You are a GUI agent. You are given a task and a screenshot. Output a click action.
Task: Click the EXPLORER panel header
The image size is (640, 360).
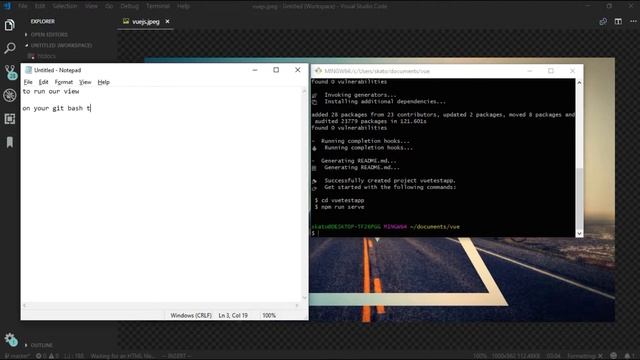(42, 21)
